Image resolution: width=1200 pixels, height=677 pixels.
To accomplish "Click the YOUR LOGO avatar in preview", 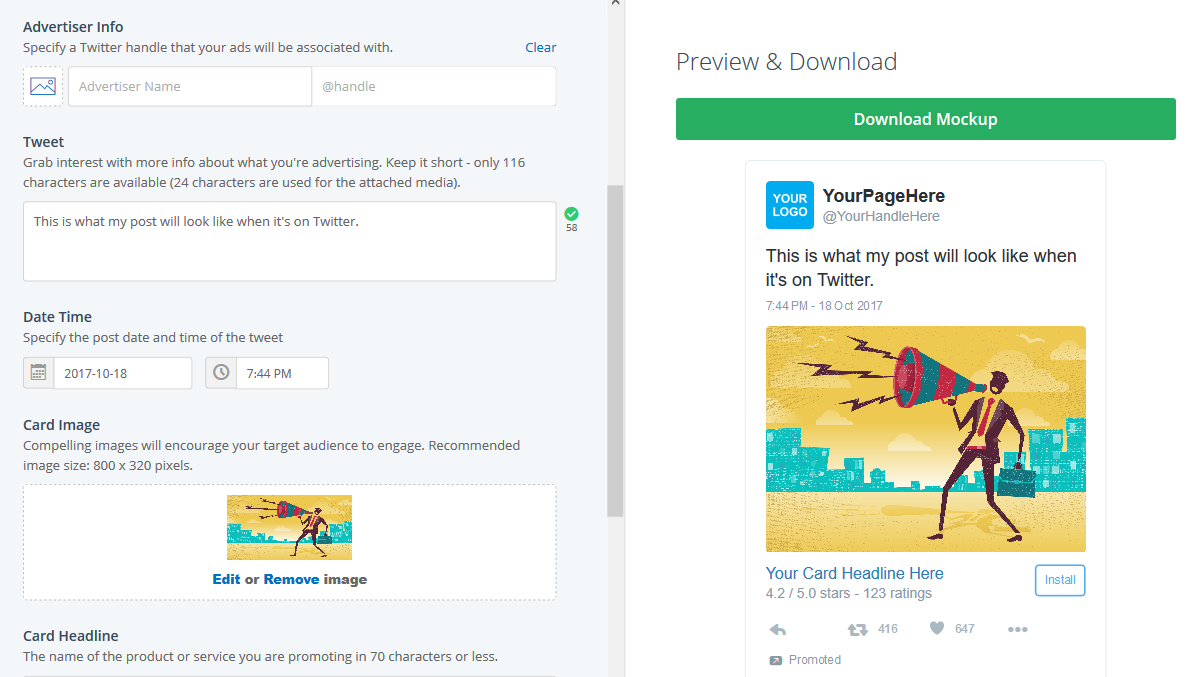I will click(x=790, y=205).
